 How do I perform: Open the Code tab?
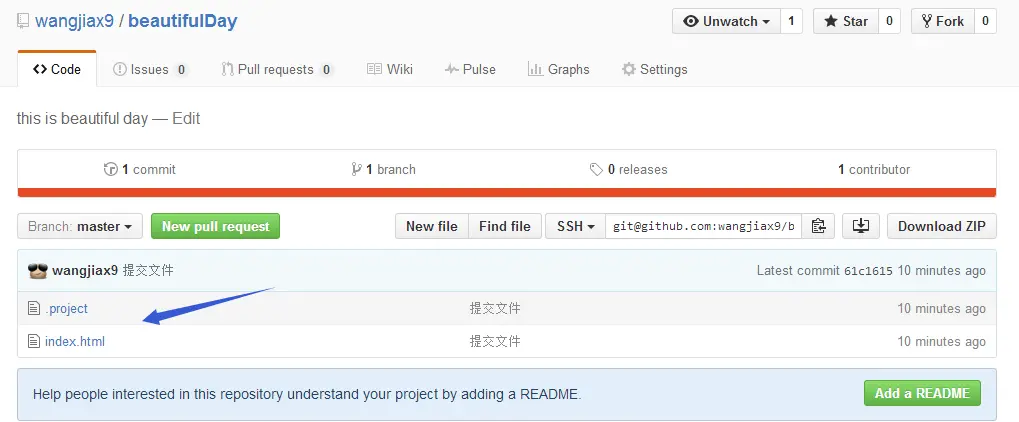point(57,70)
